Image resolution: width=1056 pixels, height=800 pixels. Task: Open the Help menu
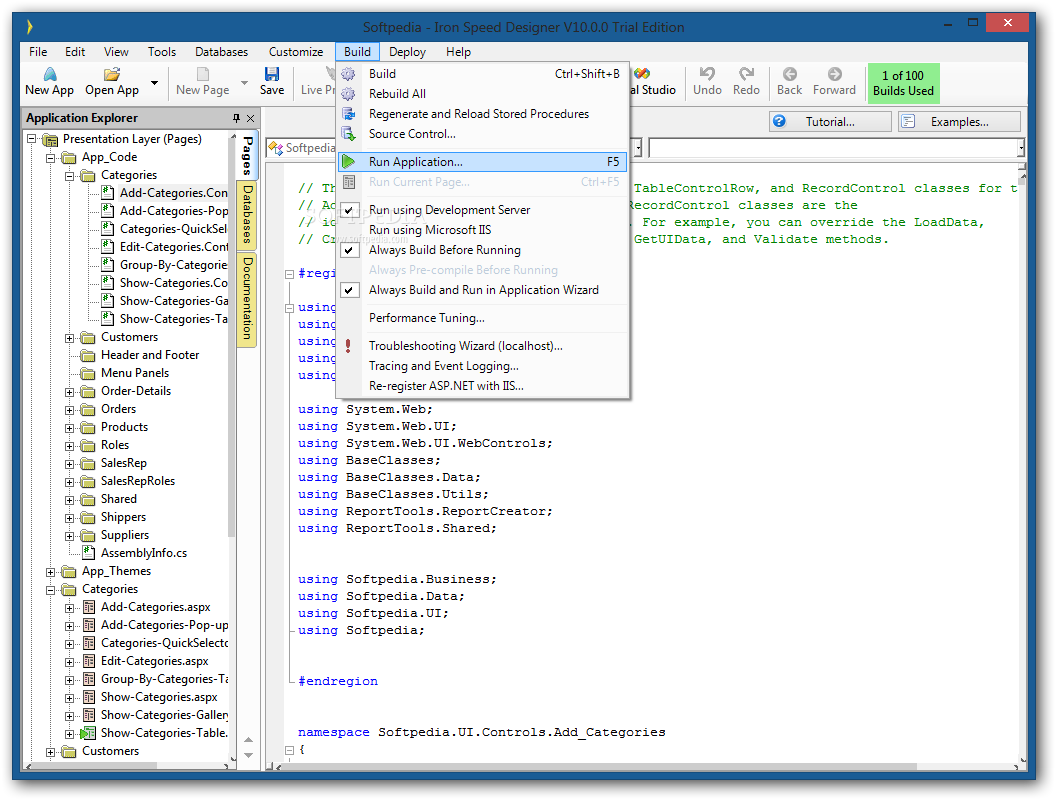click(x=459, y=52)
